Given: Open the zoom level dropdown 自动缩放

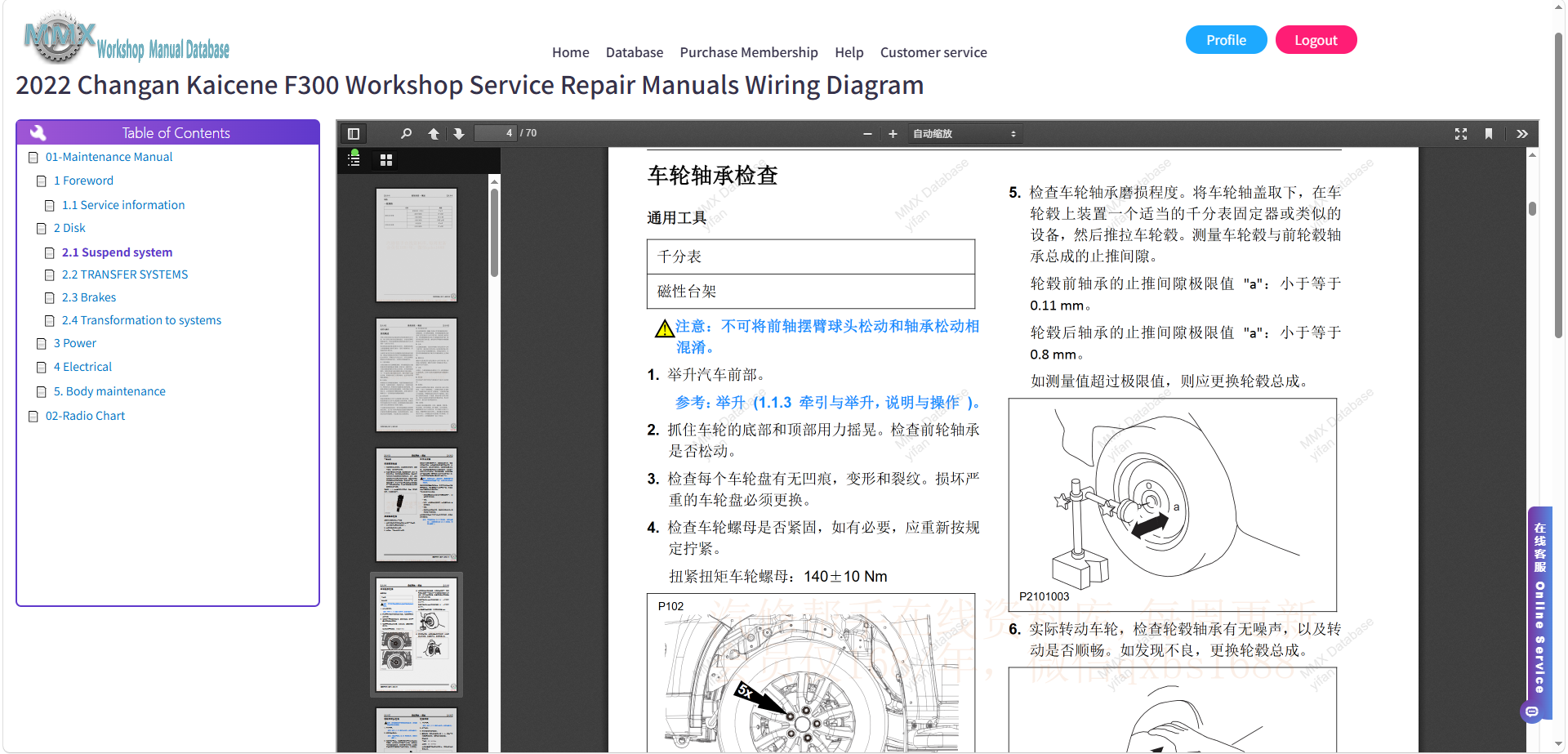Looking at the screenshot, I should point(964,134).
